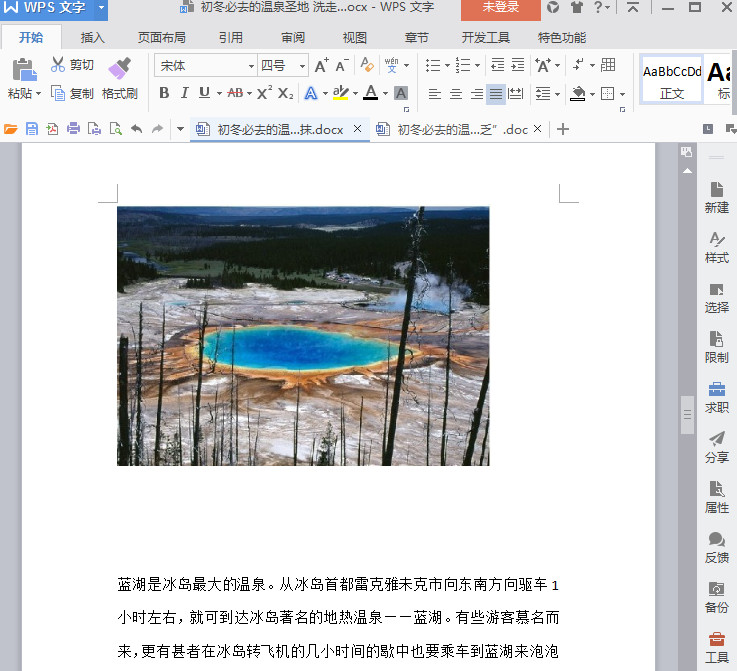This screenshot has height=671, width=737.
Task: Add new document tab with plus
Action: click(x=563, y=129)
